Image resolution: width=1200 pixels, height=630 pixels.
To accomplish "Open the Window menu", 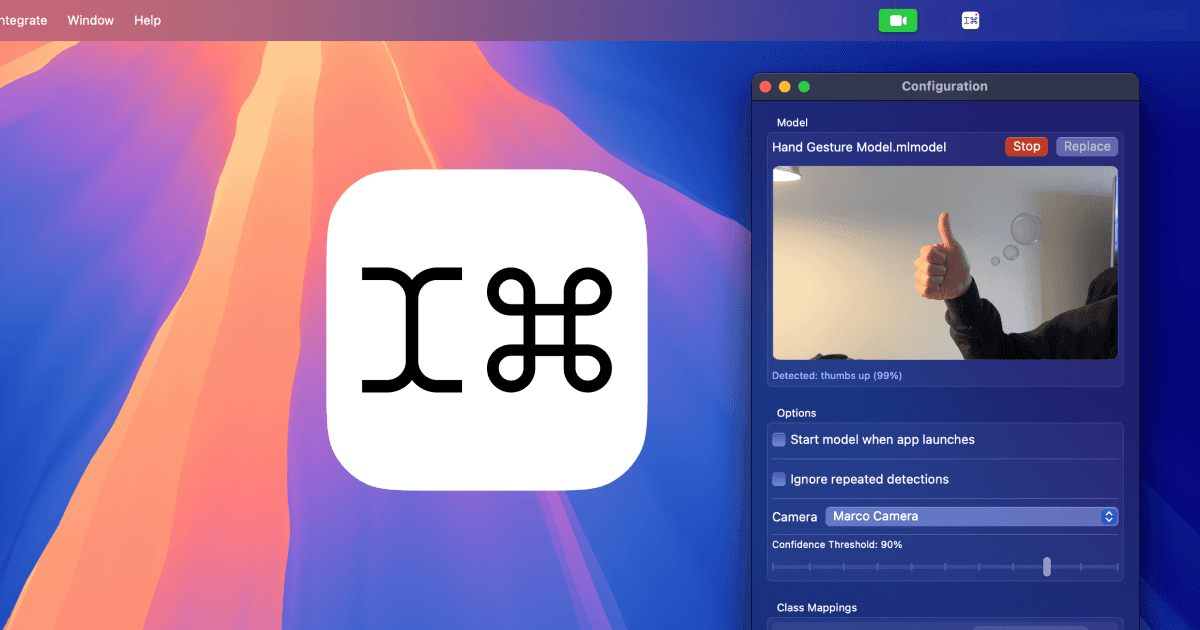I will [90, 19].
